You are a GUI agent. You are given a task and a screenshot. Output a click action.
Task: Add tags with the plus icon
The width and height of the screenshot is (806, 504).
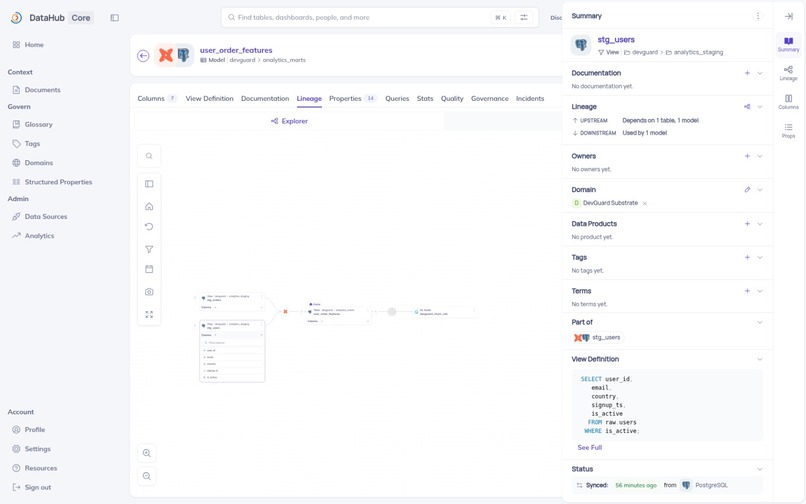pyautogui.click(x=747, y=257)
